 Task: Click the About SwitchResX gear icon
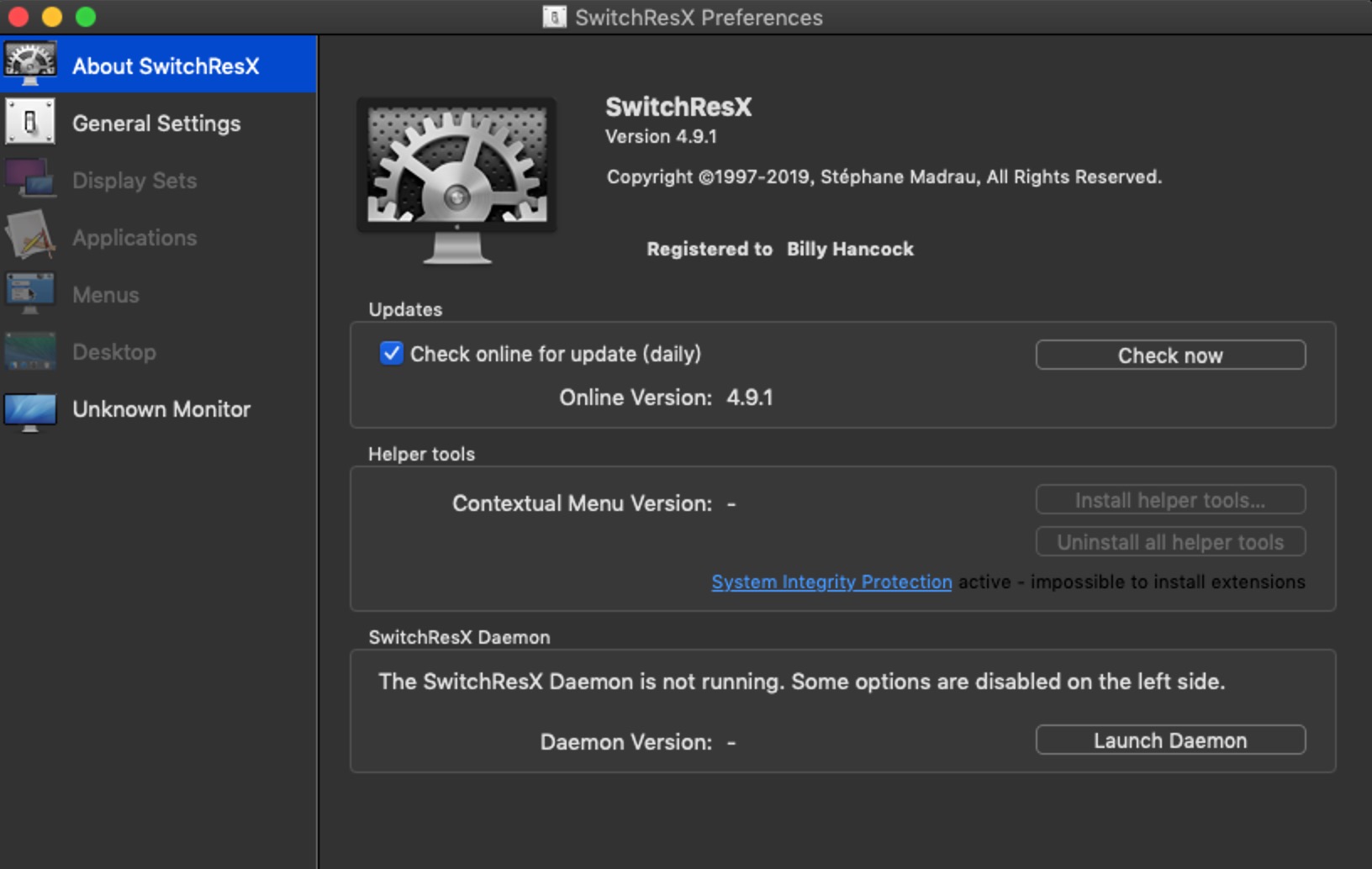click(30, 64)
